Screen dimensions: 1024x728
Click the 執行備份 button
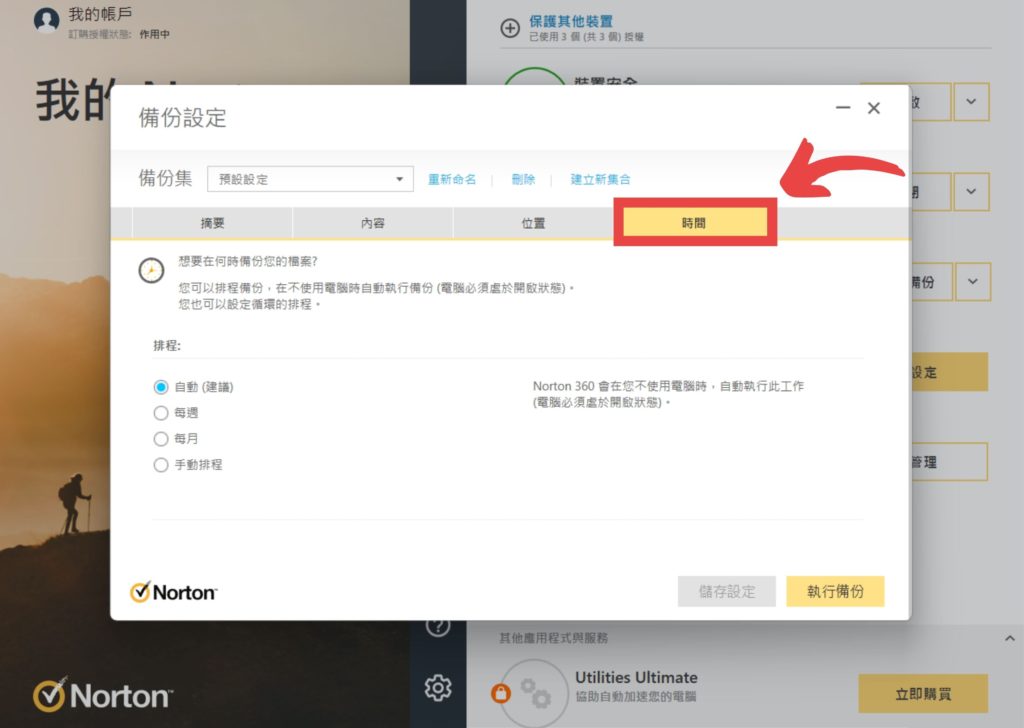tap(835, 592)
